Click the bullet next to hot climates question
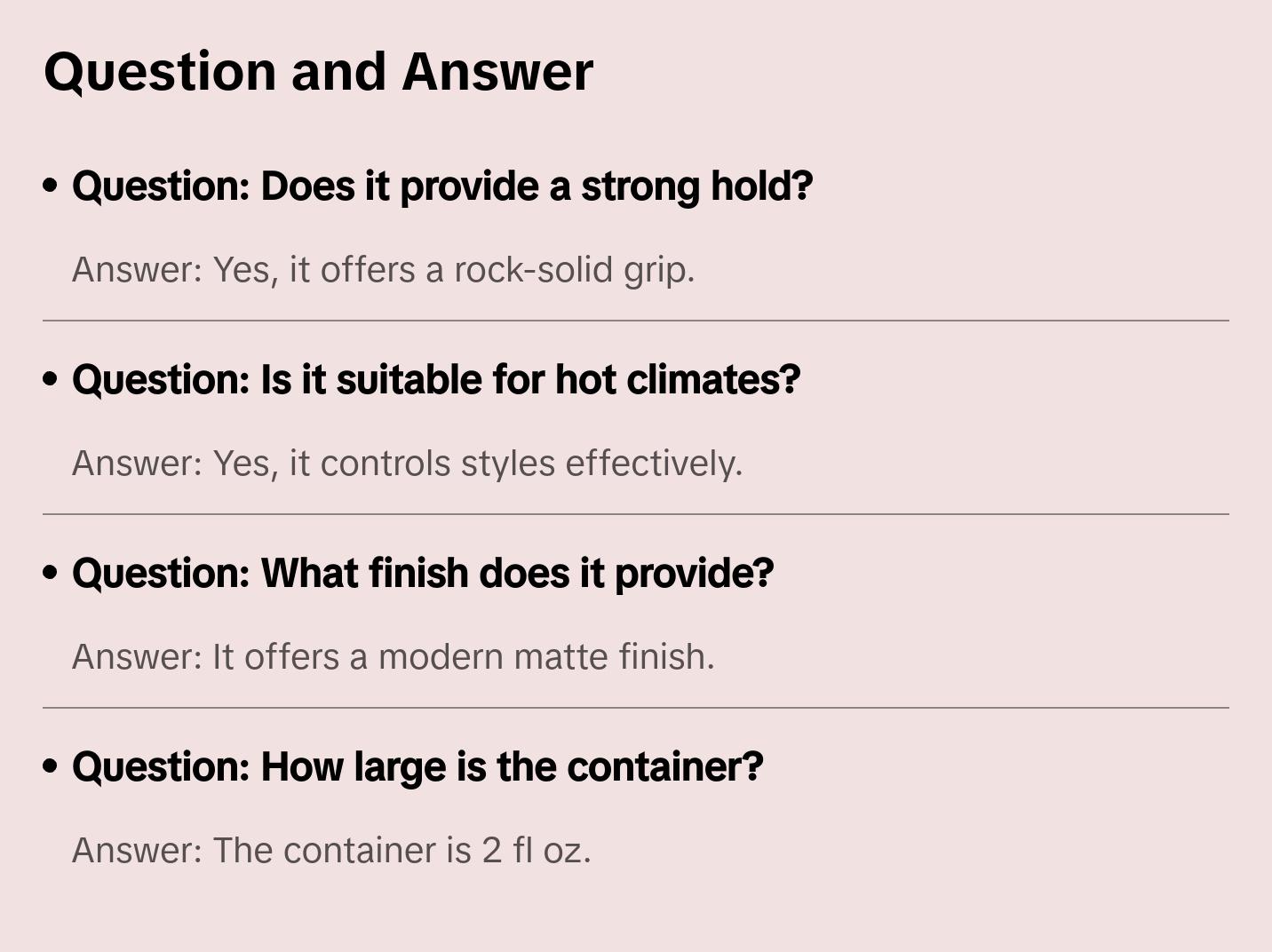 (51, 380)
